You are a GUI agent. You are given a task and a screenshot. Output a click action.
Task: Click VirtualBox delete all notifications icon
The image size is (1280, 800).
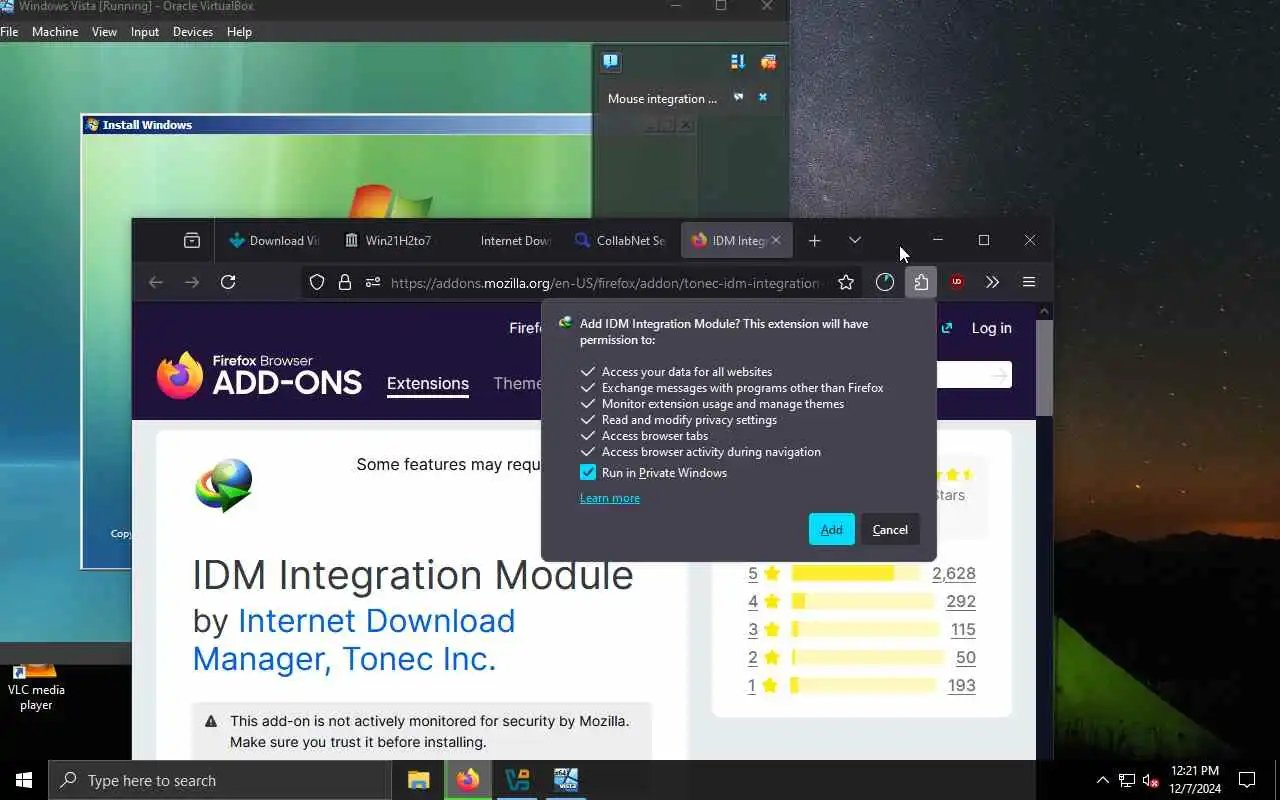click(x=768, y=62)
